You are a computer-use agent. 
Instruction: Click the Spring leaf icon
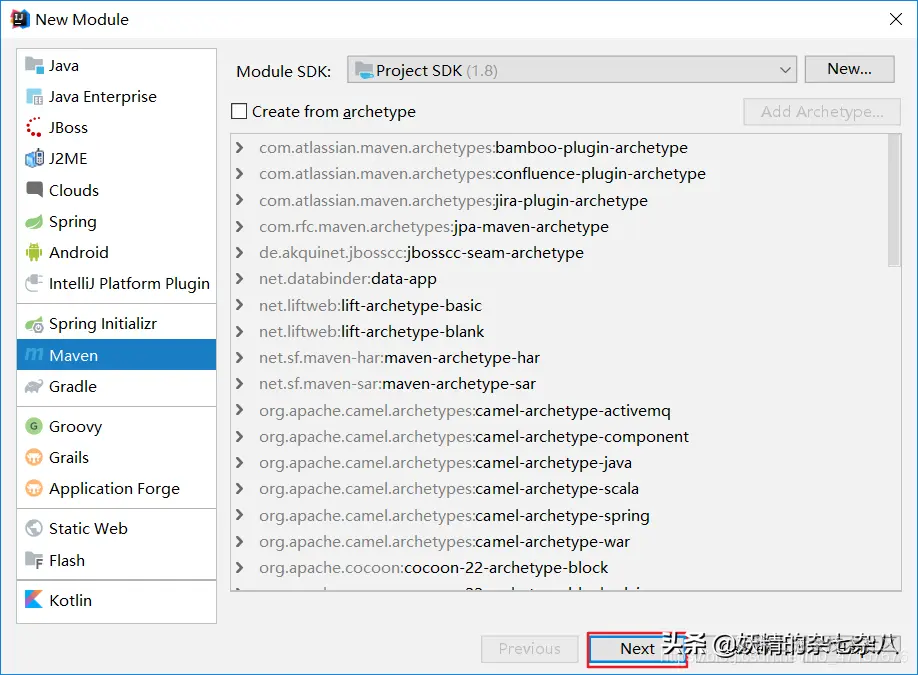point(34,222)
